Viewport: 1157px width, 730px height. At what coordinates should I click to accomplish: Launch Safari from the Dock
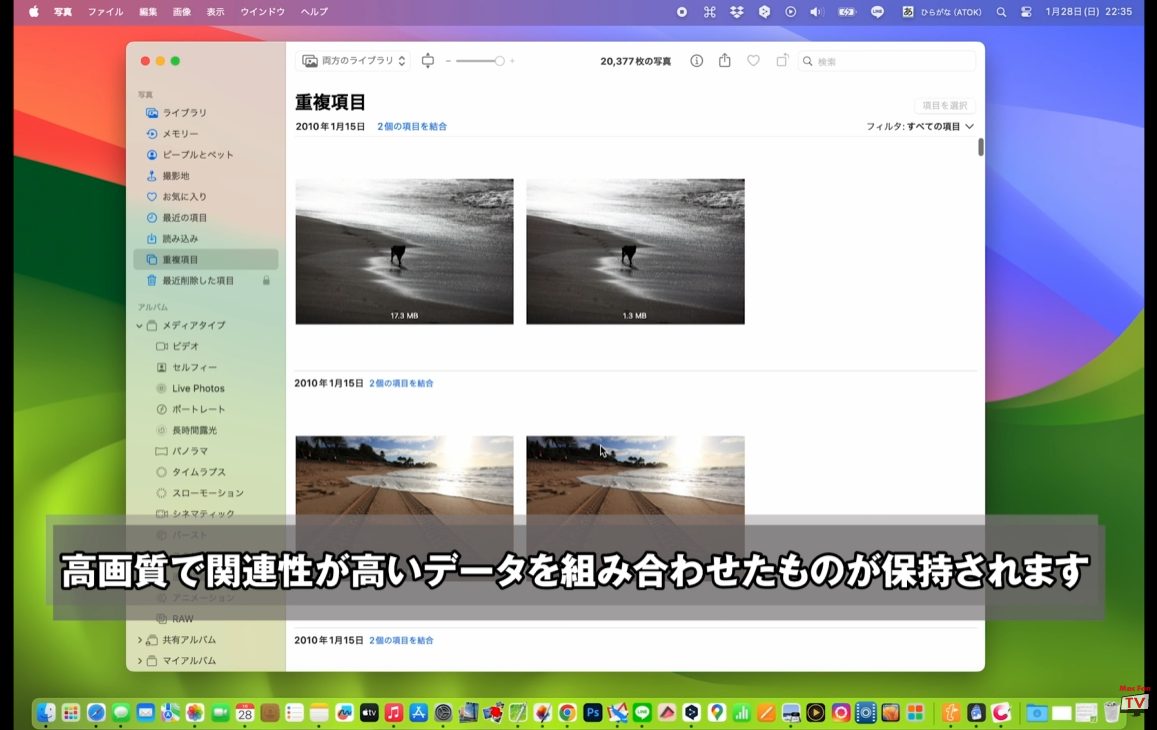96,712
